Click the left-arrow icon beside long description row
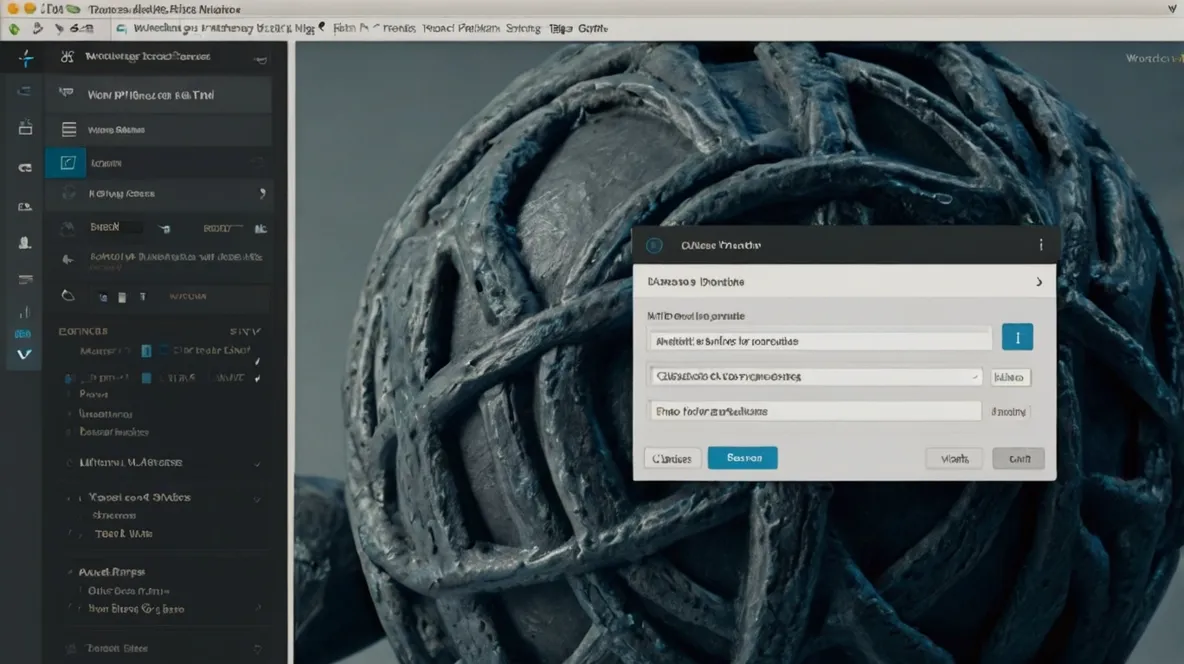 (68, 259)
